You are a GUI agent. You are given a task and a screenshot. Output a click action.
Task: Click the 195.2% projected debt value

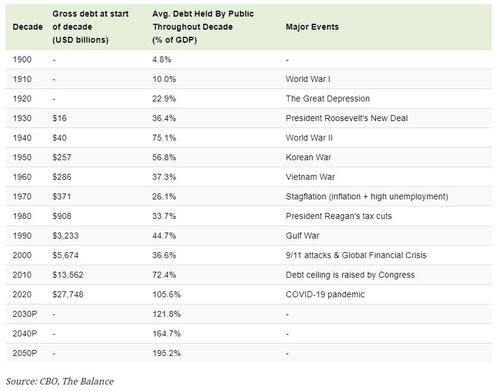tap(166, 353)
